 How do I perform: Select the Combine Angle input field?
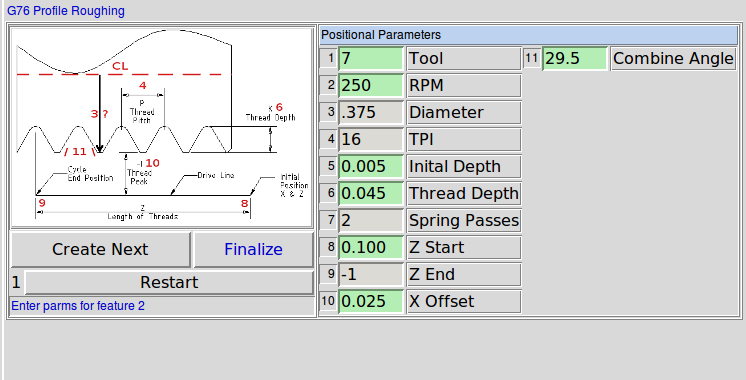pos(575,58)
